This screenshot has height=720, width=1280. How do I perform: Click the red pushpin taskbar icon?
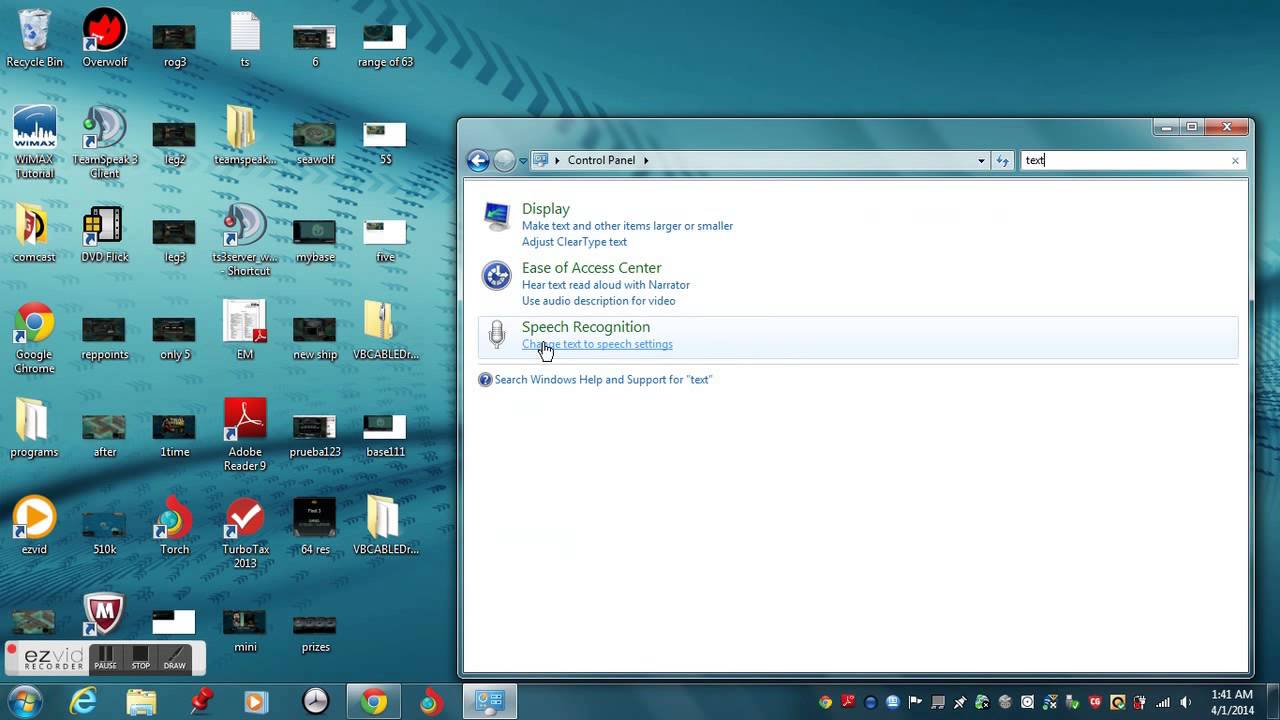pyautogui.click(x=199, y=702)
